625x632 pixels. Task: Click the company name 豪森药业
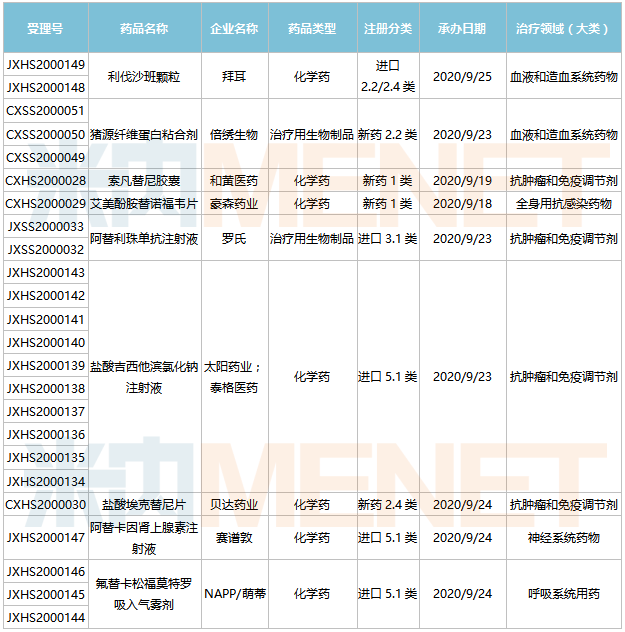(234, 204)
